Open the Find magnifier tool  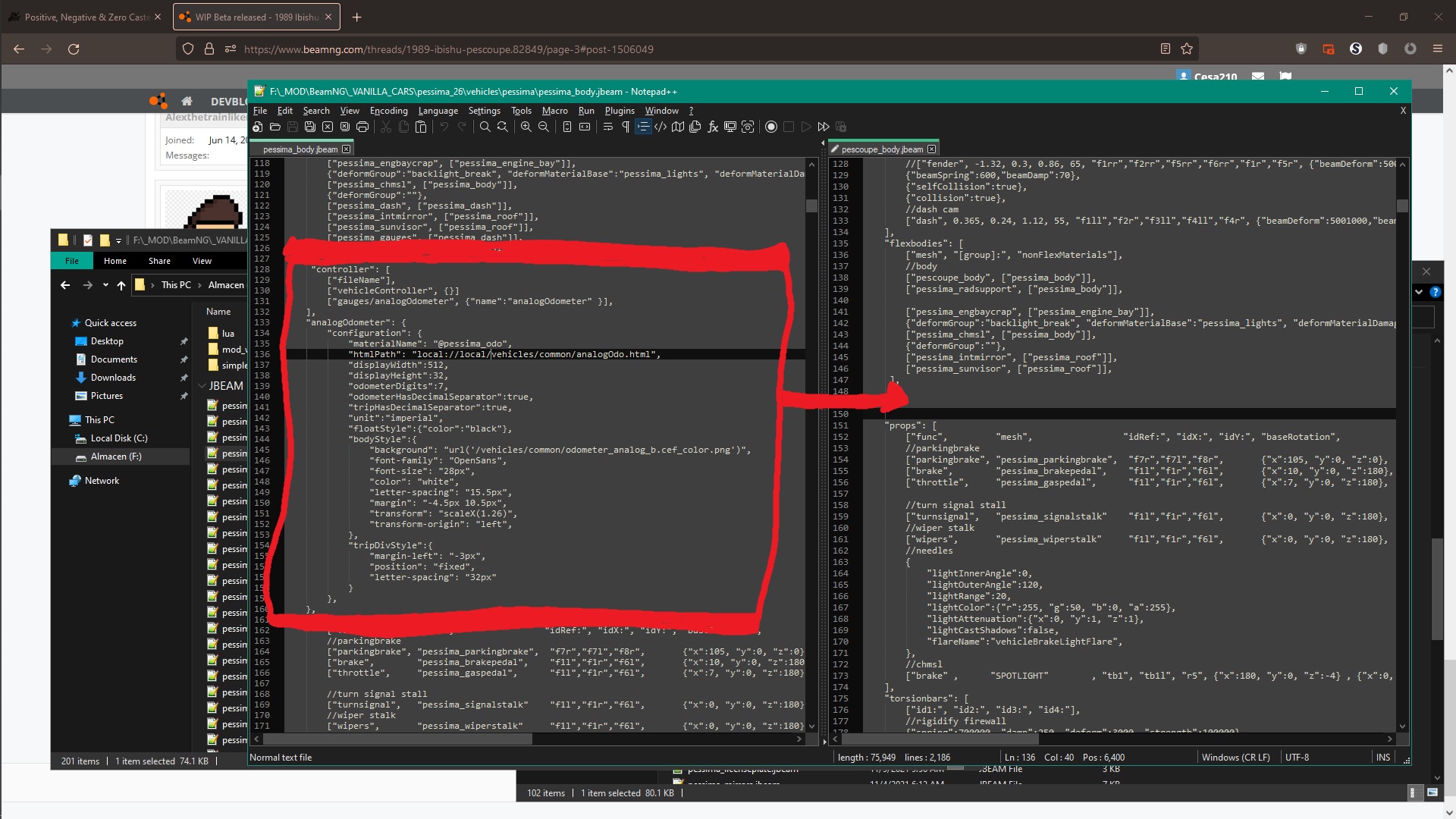[x=485, y=127]
